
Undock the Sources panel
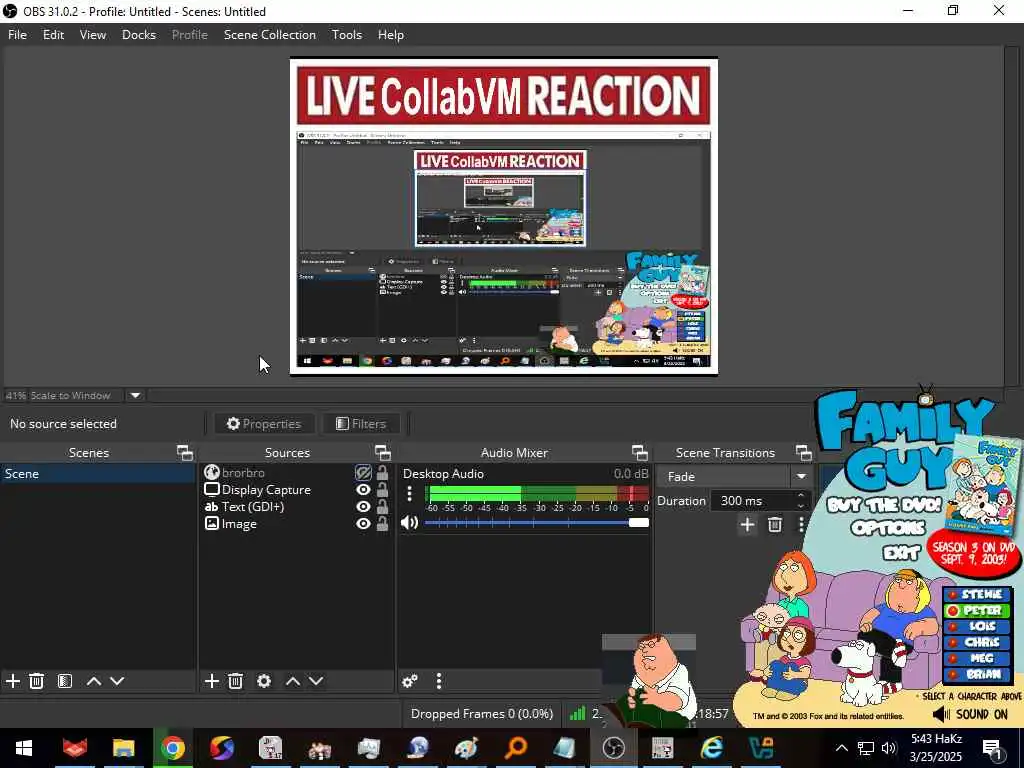click(x=383, y=453)
